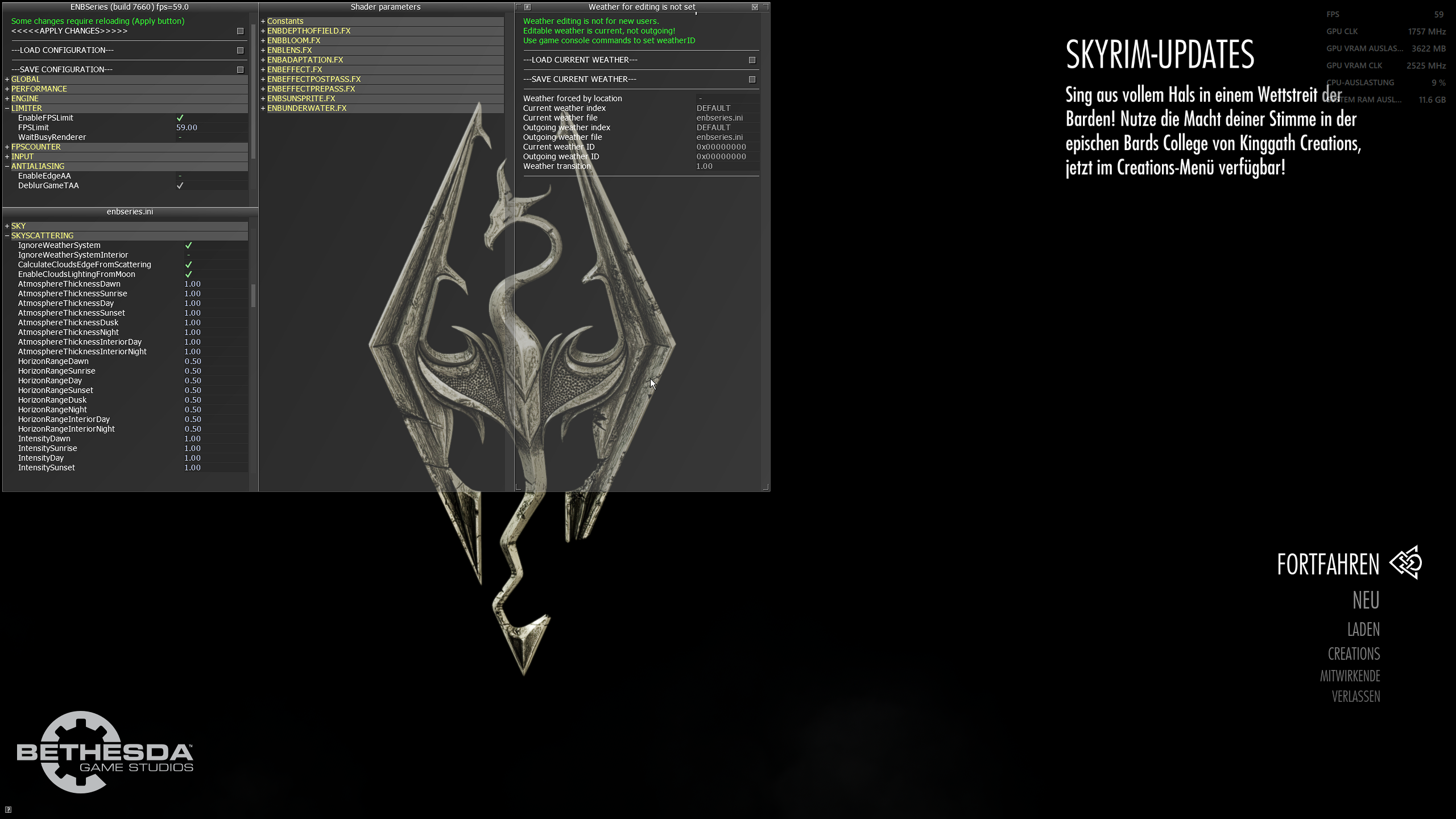Click the V collapse icon in weather window
The image size is (1456, 819).
coord(755,7)
